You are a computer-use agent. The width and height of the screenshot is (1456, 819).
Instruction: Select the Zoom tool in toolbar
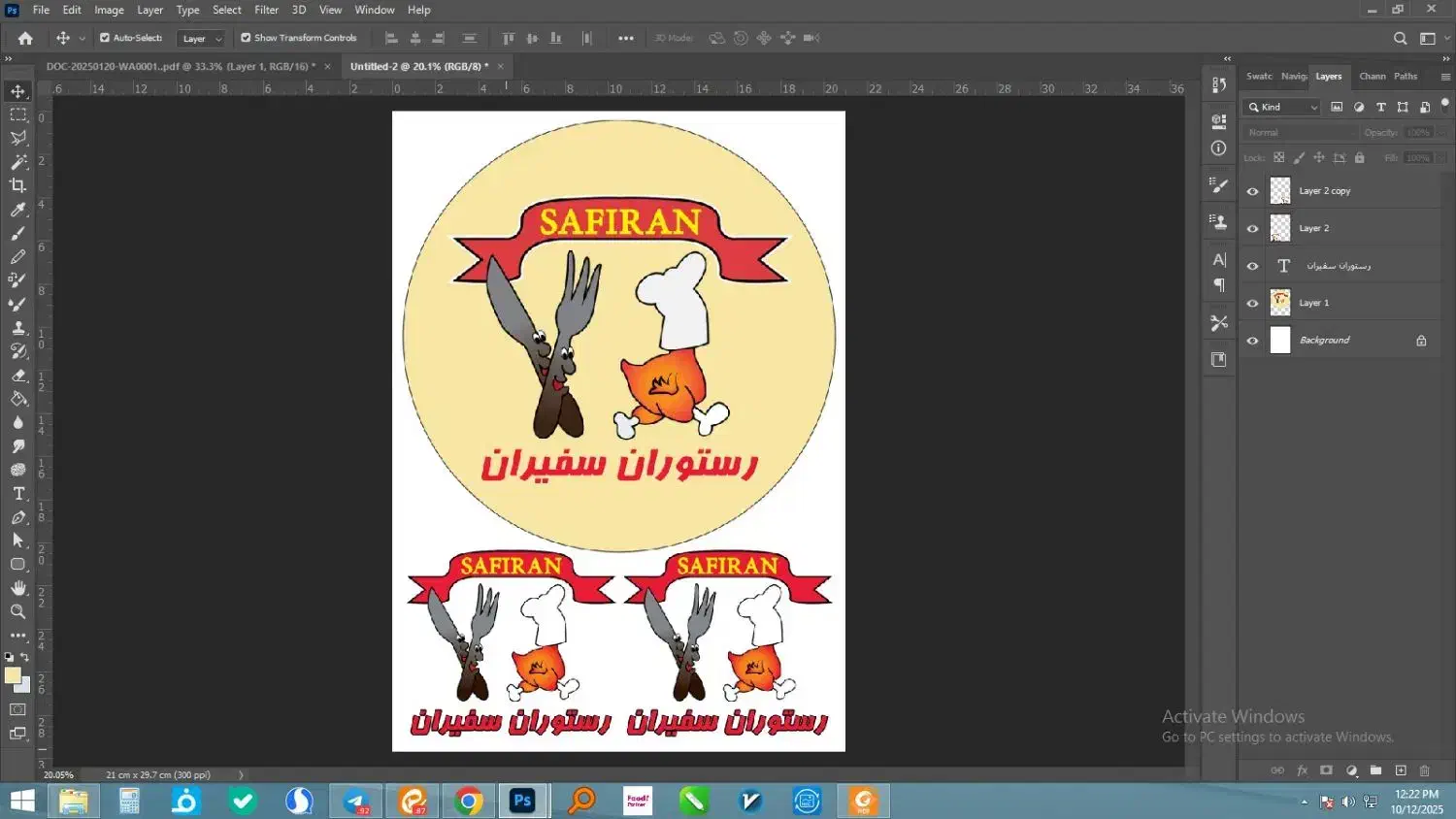click(x=17, y=611)
